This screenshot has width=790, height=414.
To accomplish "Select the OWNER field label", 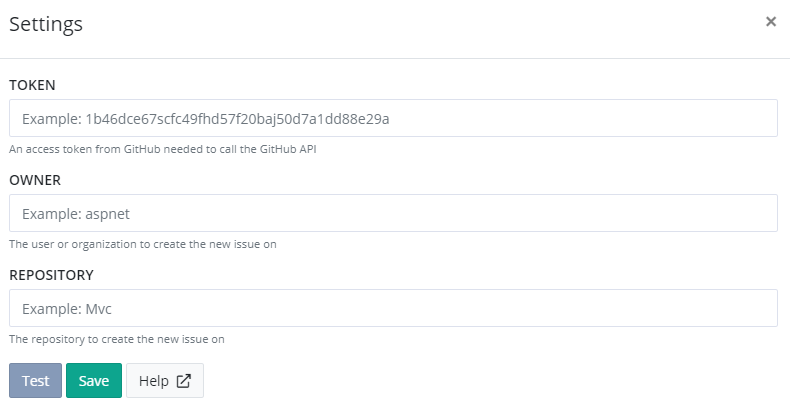I will pos(35,180).
